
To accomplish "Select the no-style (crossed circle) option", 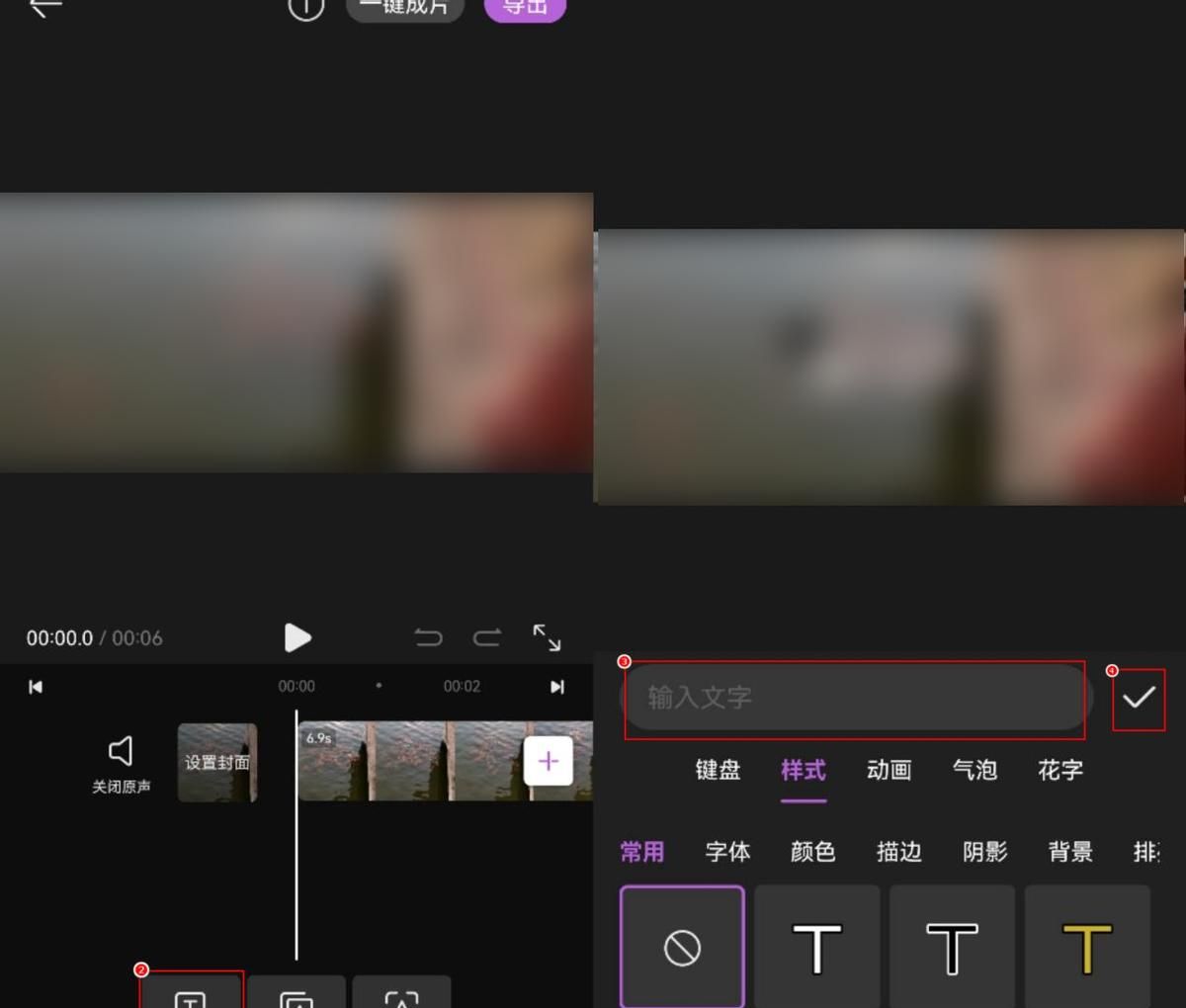I will click(x=682, y=946).
